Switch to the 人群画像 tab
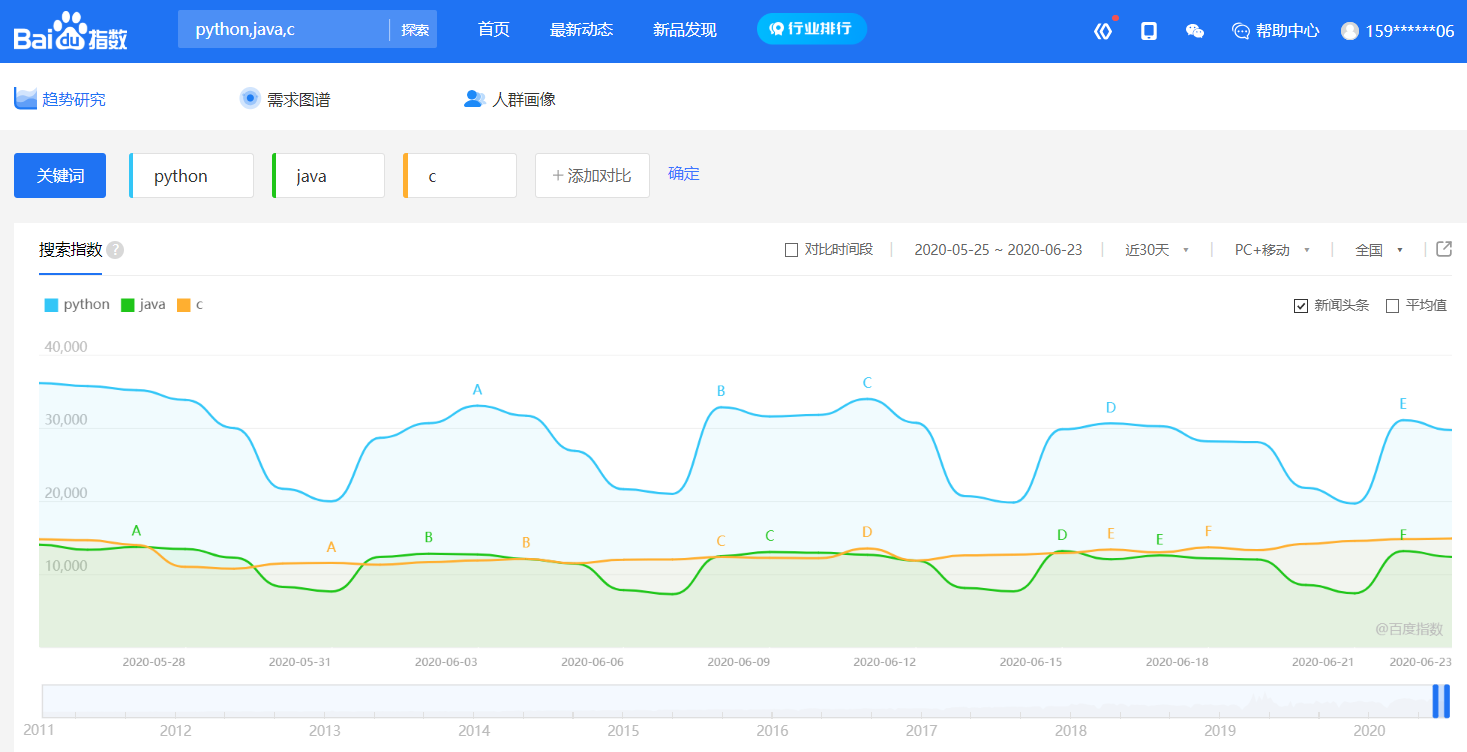 tap(509, 99)
